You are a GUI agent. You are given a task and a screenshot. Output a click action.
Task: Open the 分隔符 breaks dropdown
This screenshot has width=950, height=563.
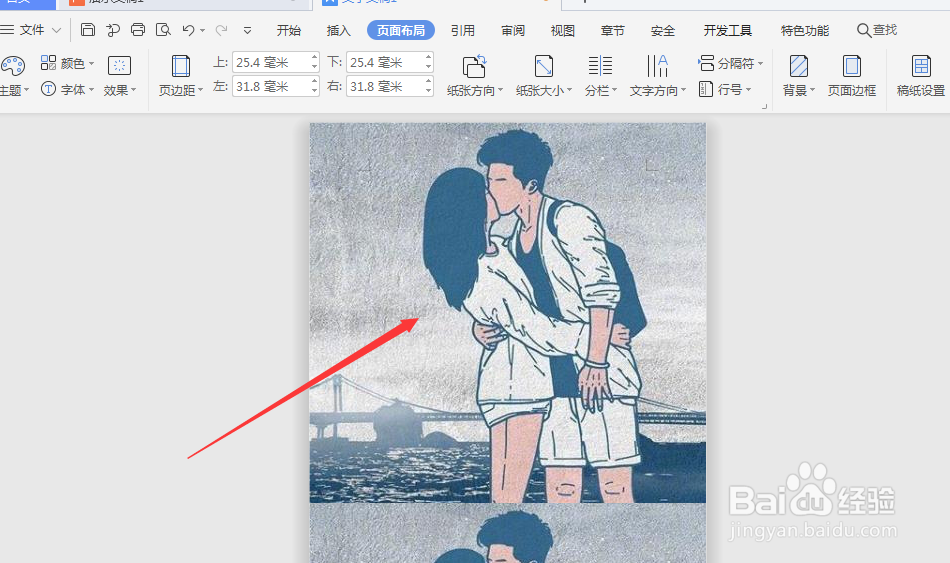730,63
